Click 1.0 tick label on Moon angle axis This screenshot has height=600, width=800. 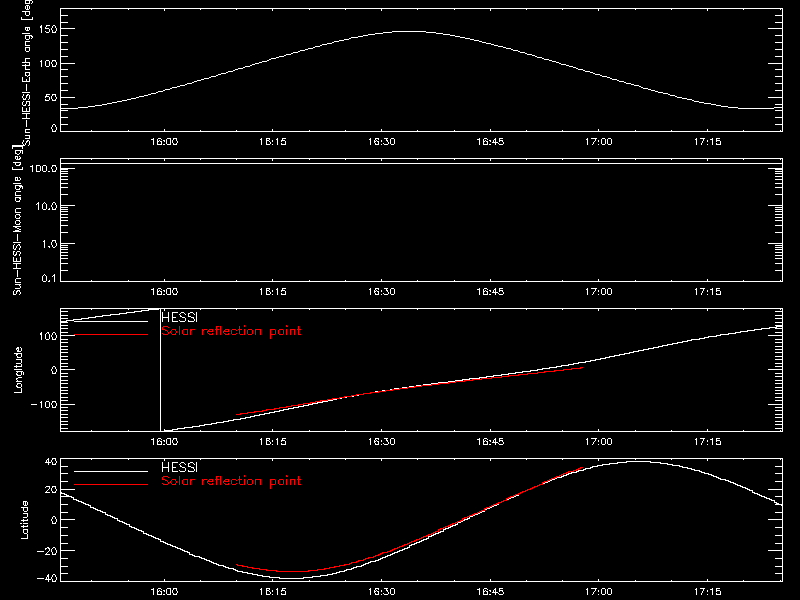[49, 244]
